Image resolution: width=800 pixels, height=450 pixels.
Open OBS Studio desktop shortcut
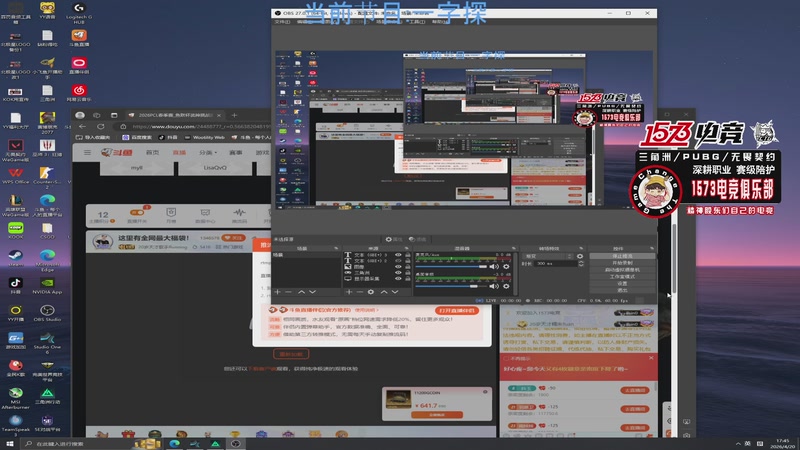point(47,313)
